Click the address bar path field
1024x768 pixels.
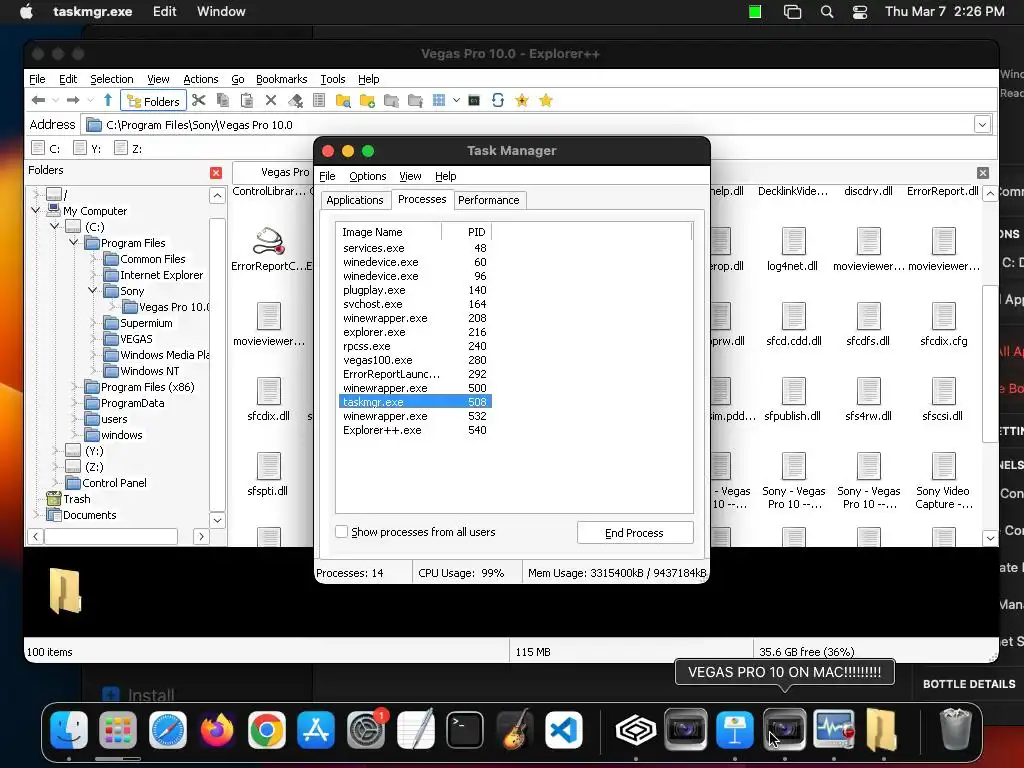coord(528,125)
